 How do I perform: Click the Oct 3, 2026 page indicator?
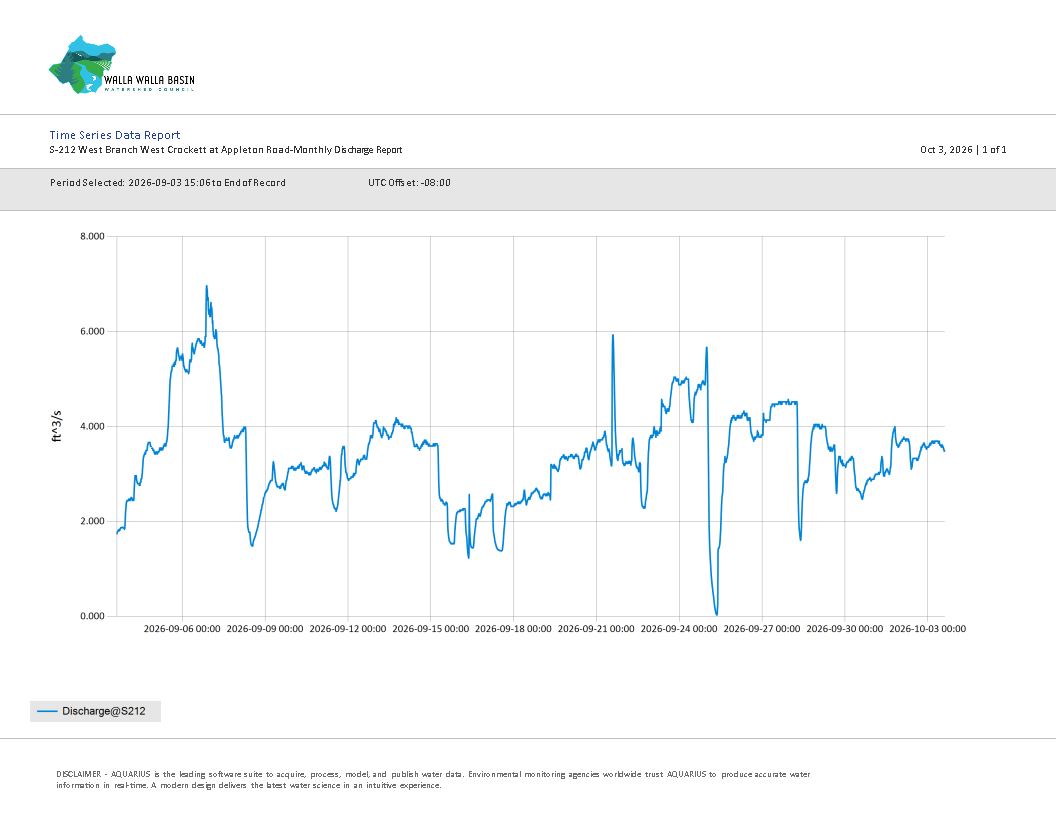(963, 149)
